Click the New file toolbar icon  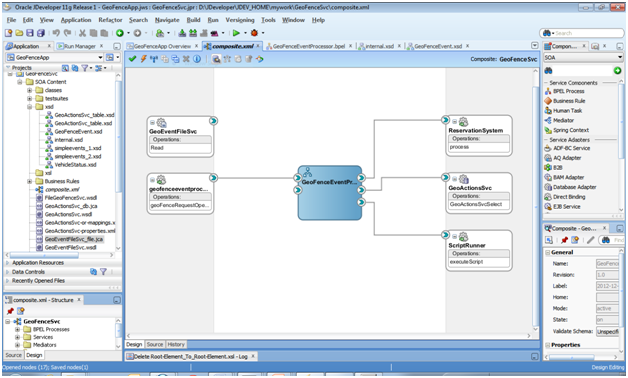point(8,33)
